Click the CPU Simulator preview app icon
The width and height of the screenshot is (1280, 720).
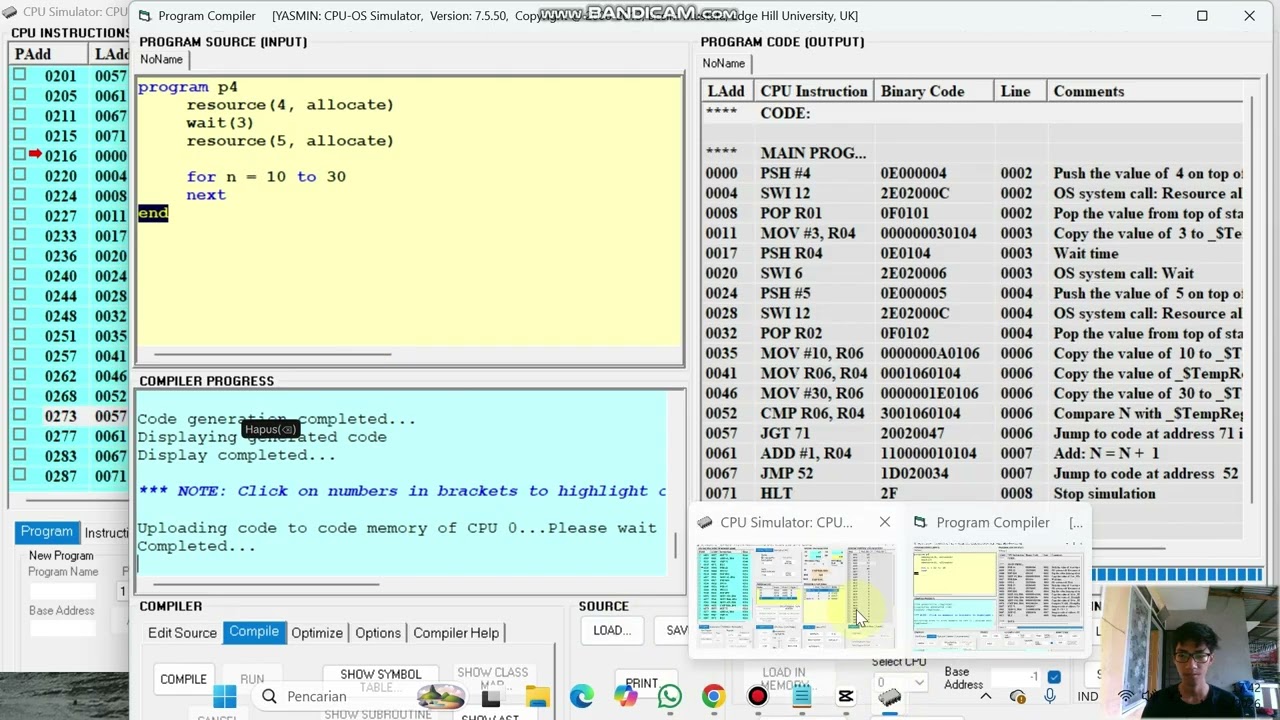coord(705,522)
